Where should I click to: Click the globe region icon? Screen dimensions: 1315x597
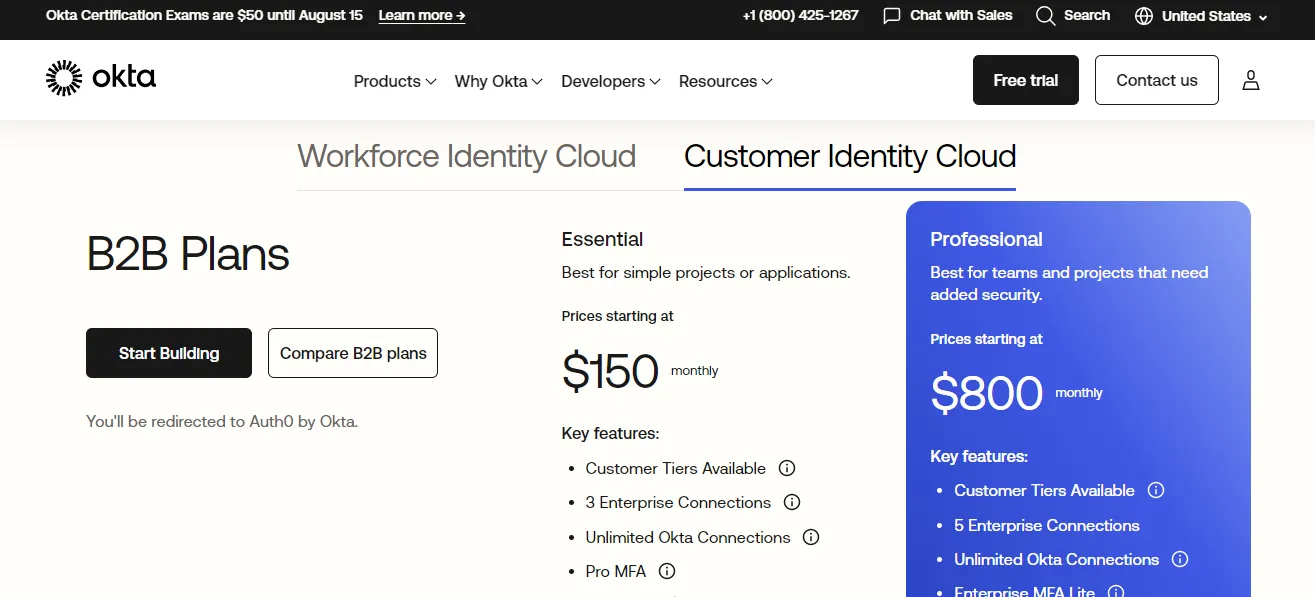(1144, 16)
